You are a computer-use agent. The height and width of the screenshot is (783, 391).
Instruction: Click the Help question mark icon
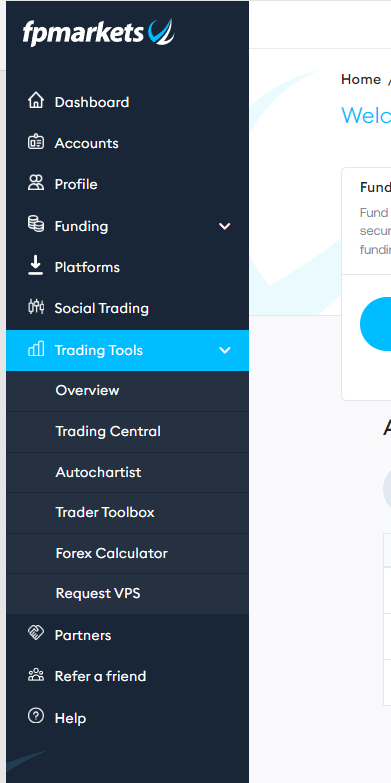click(x=35, y=716)
